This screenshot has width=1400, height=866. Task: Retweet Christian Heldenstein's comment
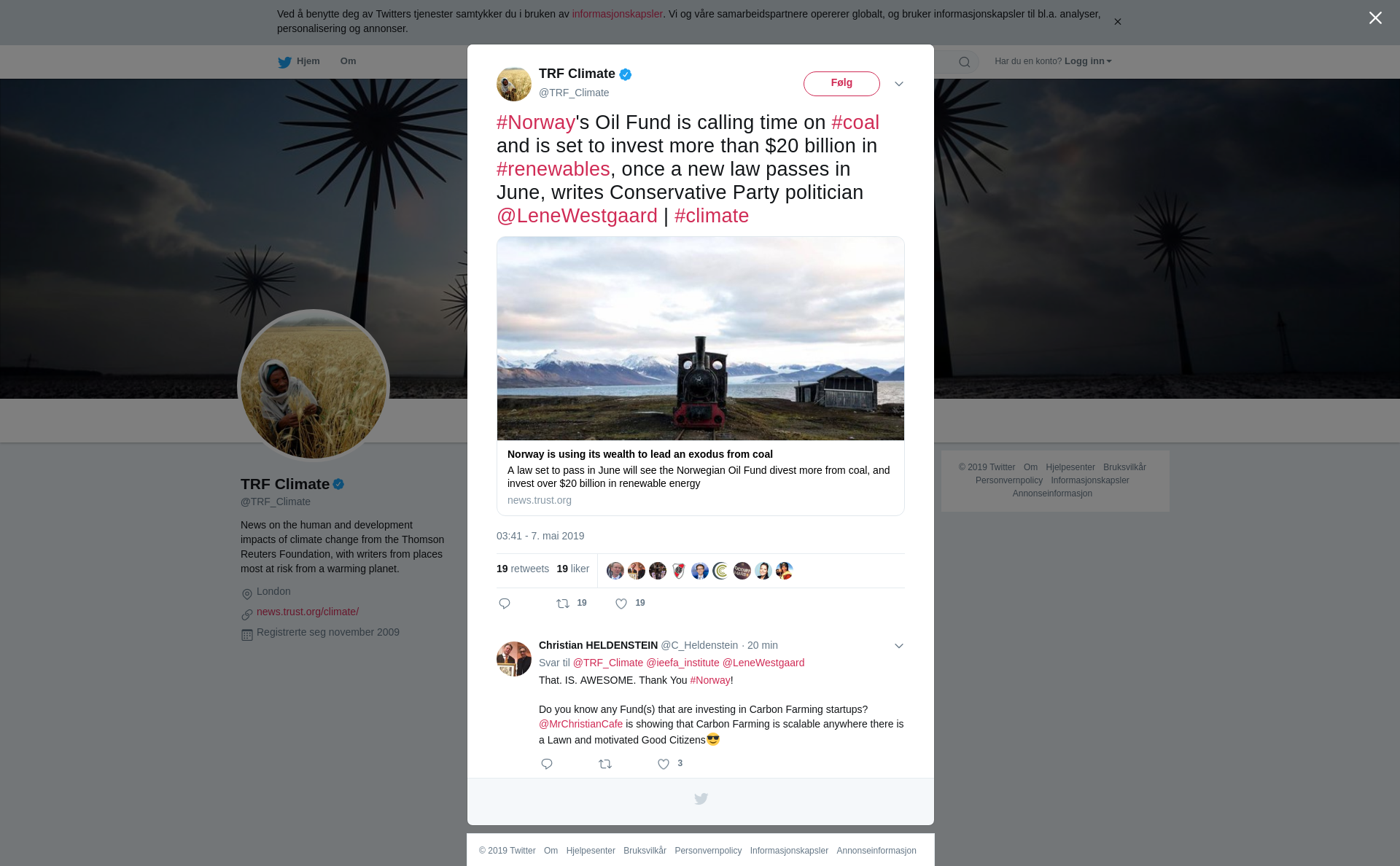click(605, 764)
